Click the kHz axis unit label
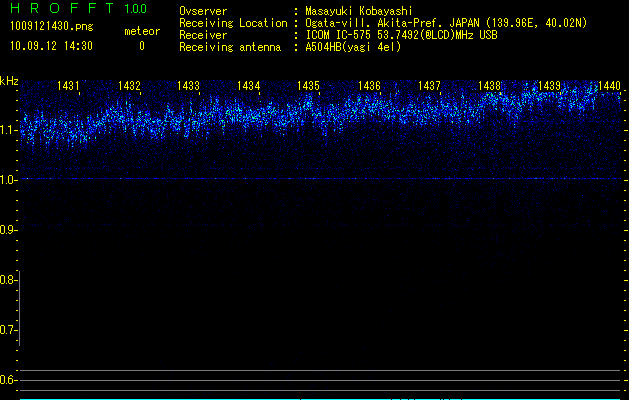 [x=9, y=81]
